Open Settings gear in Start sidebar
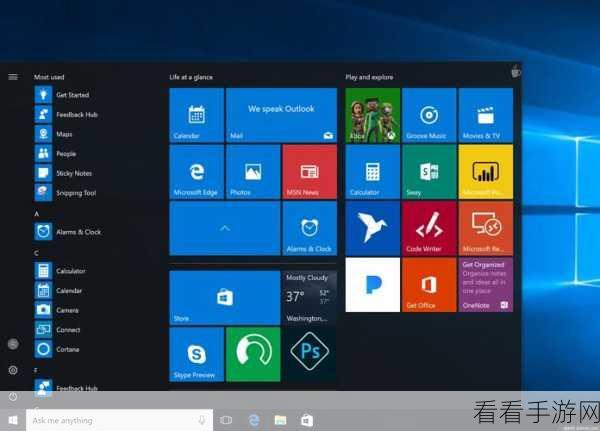This screenshot has height=431, width=600. (13, 370)
